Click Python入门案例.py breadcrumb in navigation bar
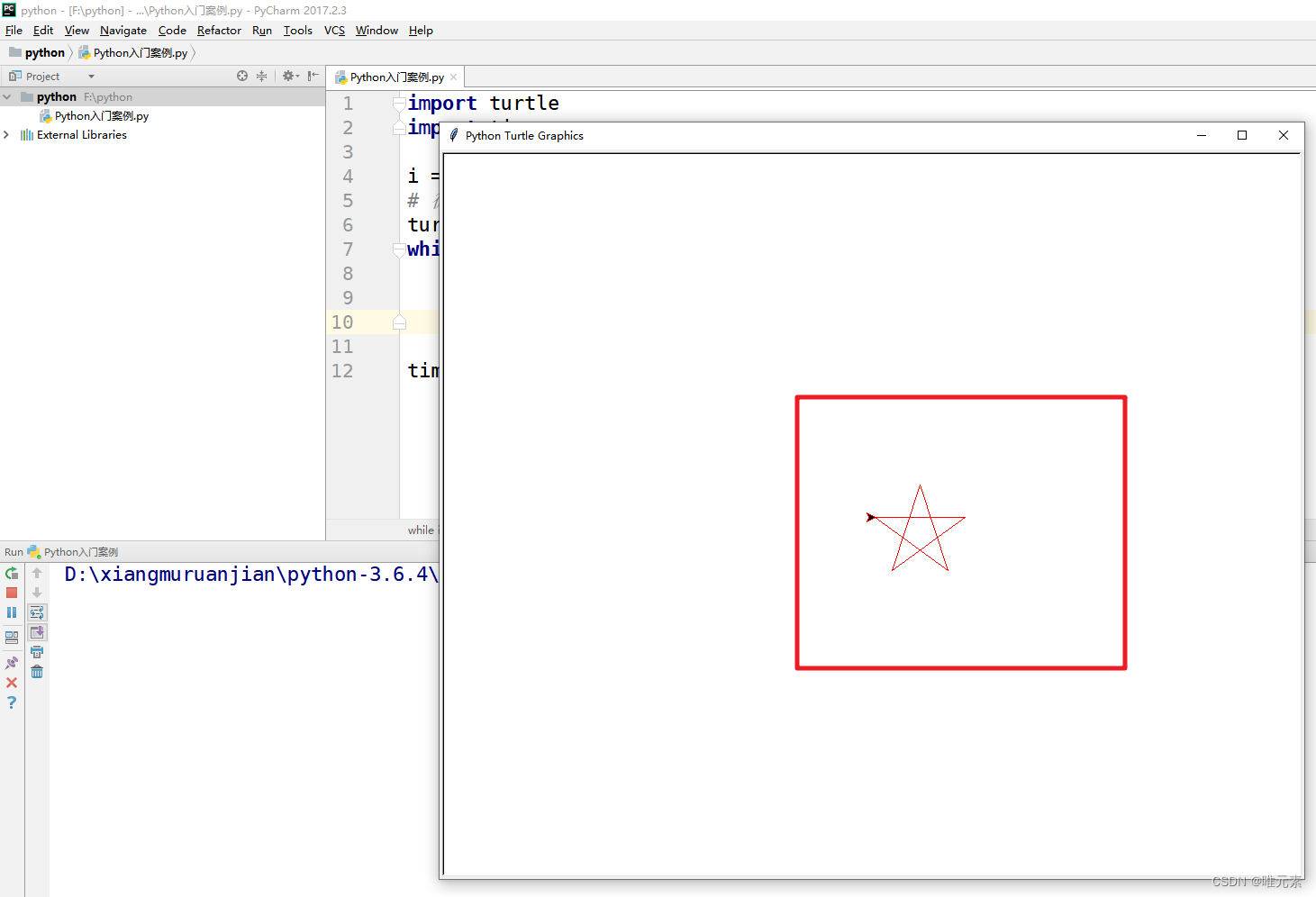Viewport: 1316px width, 897px height. point(133,52)
